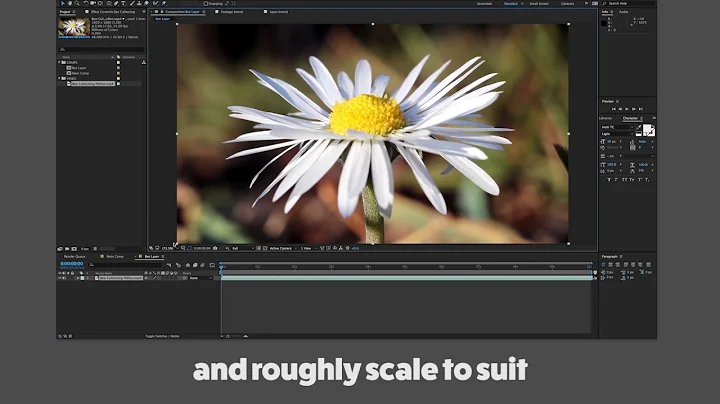Select the Puppet Pin tool
The image size is (720, 404).
164,3
